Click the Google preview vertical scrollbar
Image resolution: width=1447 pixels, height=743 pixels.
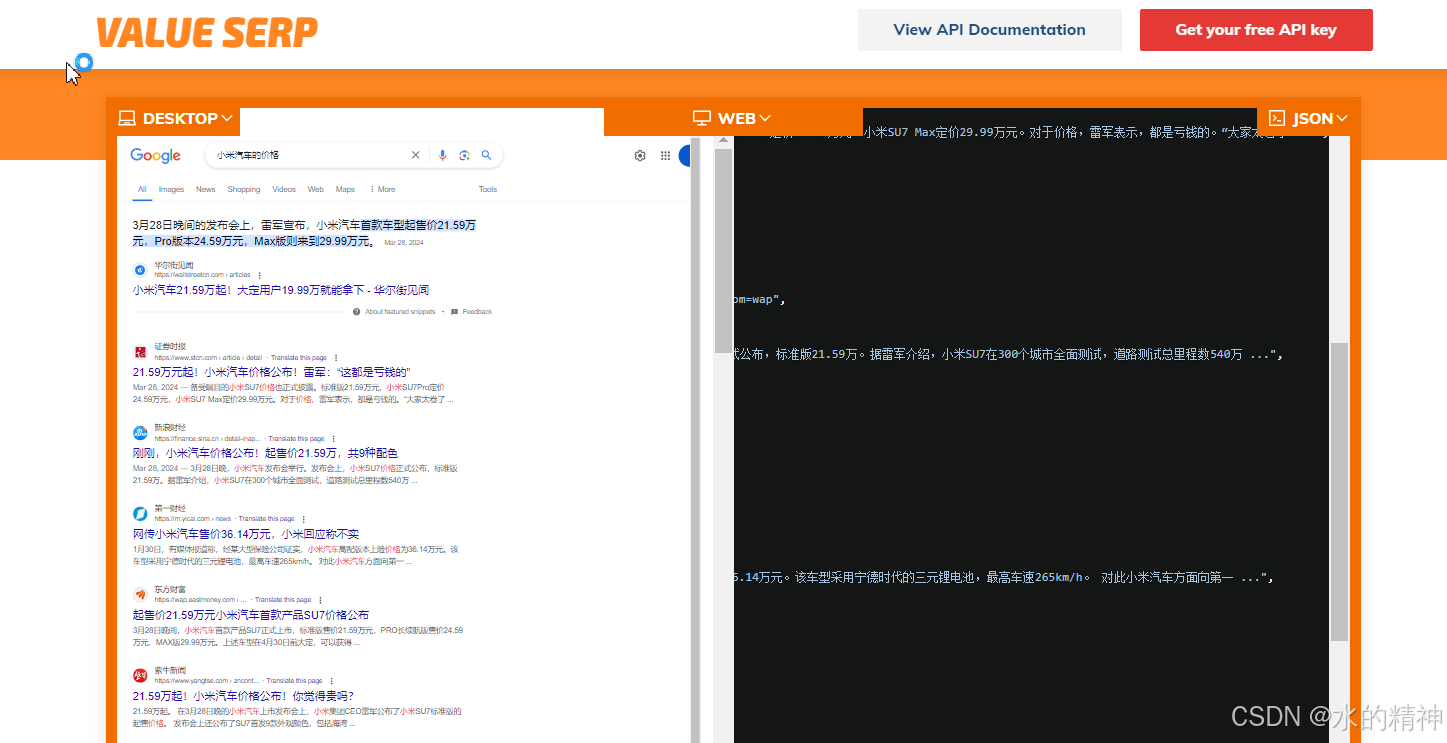pos(696,440)
